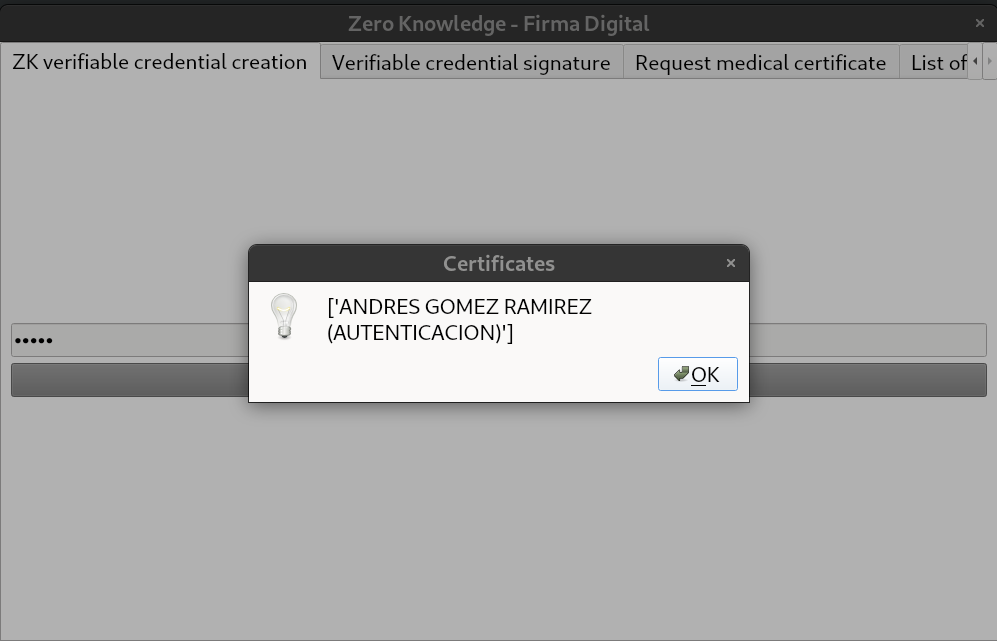Focus the masked password input field
This screenshot has width=997, height=641.
click(498, 340)
